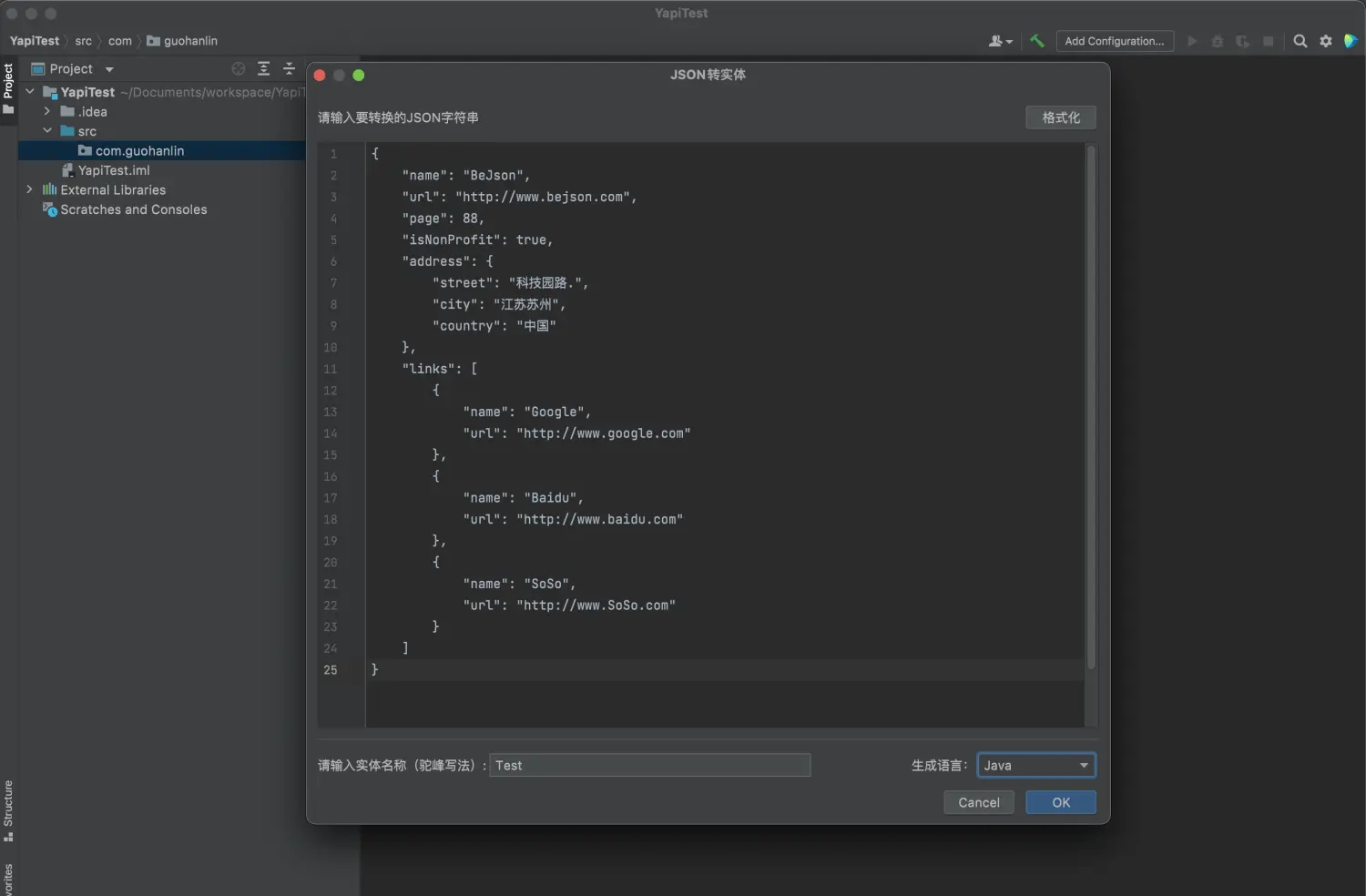The width and height of the screenshot is (1366, 896).
Task: Expand the .idea folder
Action: tap(47, 111)
